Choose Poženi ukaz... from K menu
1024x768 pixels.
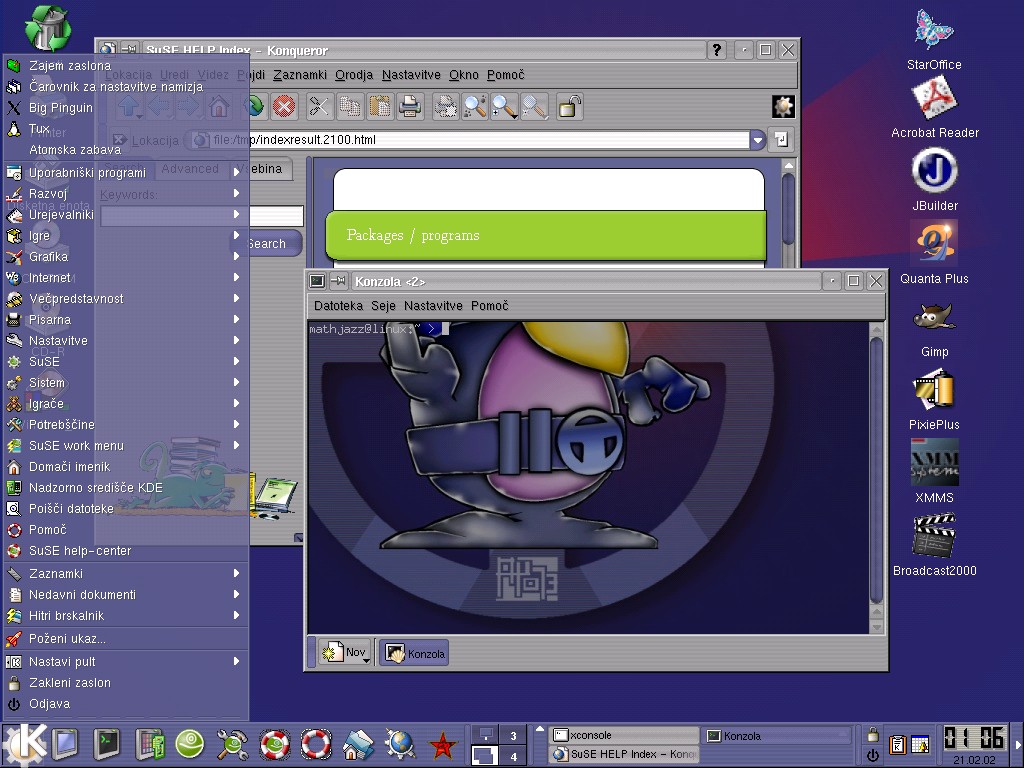coord(126,639)
